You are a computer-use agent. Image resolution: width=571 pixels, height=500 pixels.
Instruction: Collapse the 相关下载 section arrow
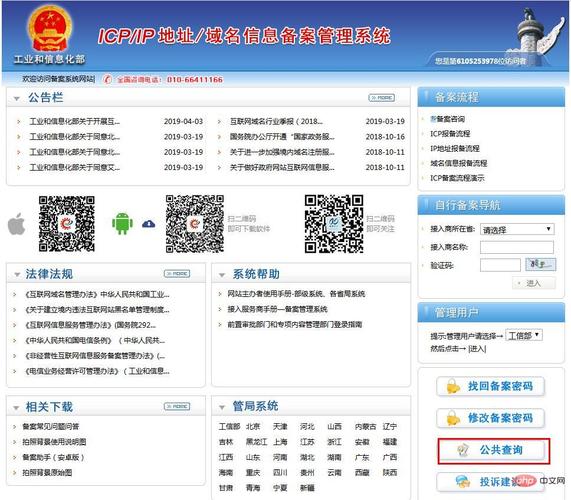pyautogui.click(x=16, y=408)
